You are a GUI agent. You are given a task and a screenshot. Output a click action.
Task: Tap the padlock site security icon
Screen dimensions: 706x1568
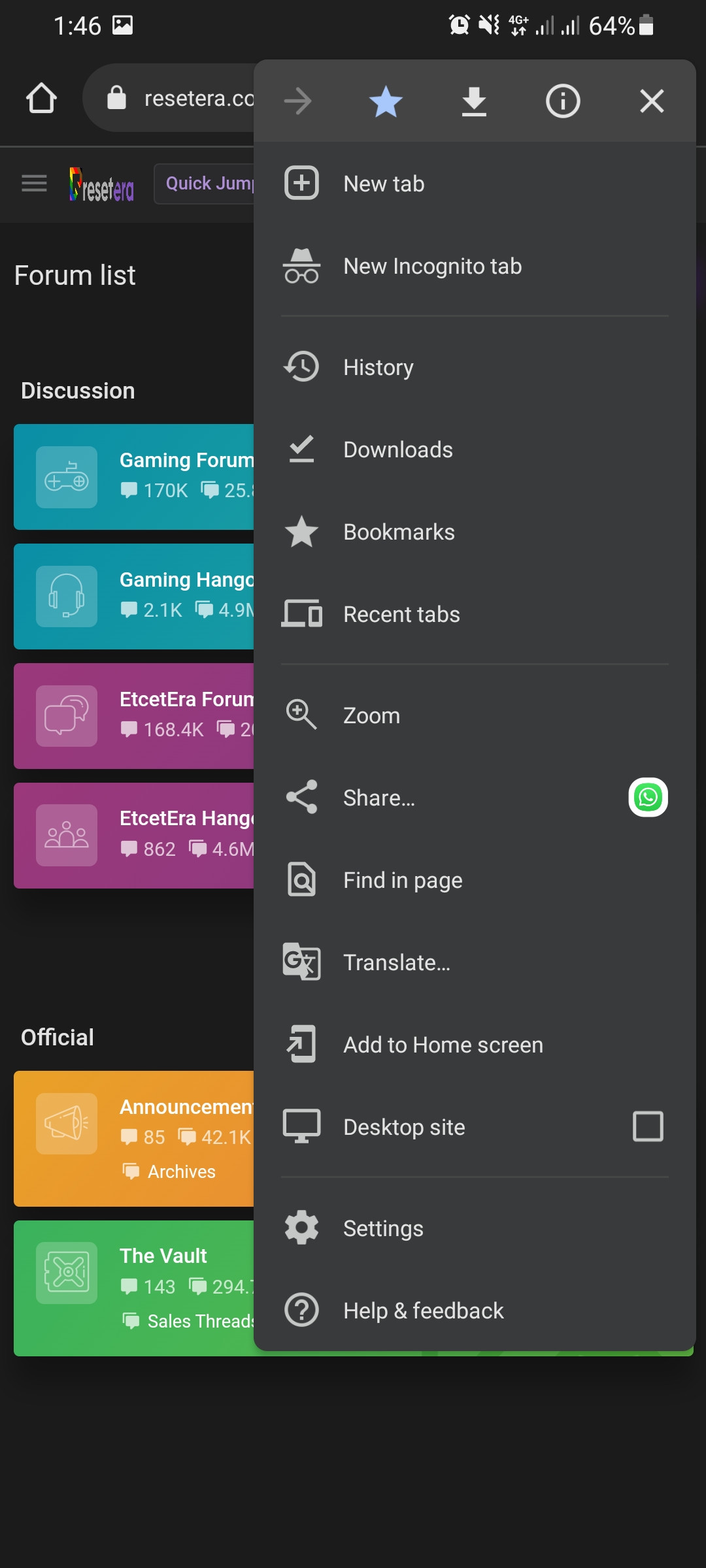(116, 98)
